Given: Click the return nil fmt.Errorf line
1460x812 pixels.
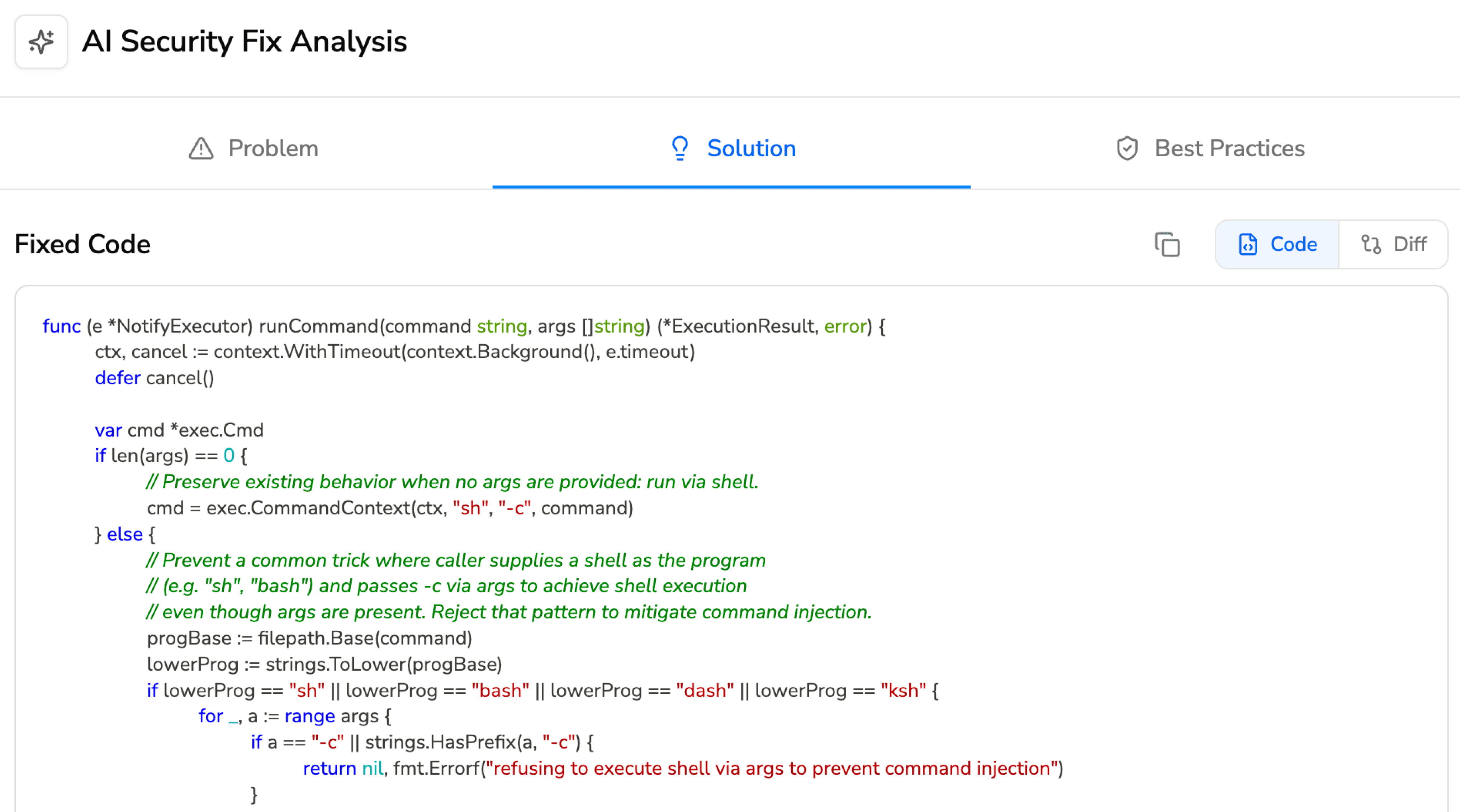Looking at the screenshot, I should (x=682, y=768).
